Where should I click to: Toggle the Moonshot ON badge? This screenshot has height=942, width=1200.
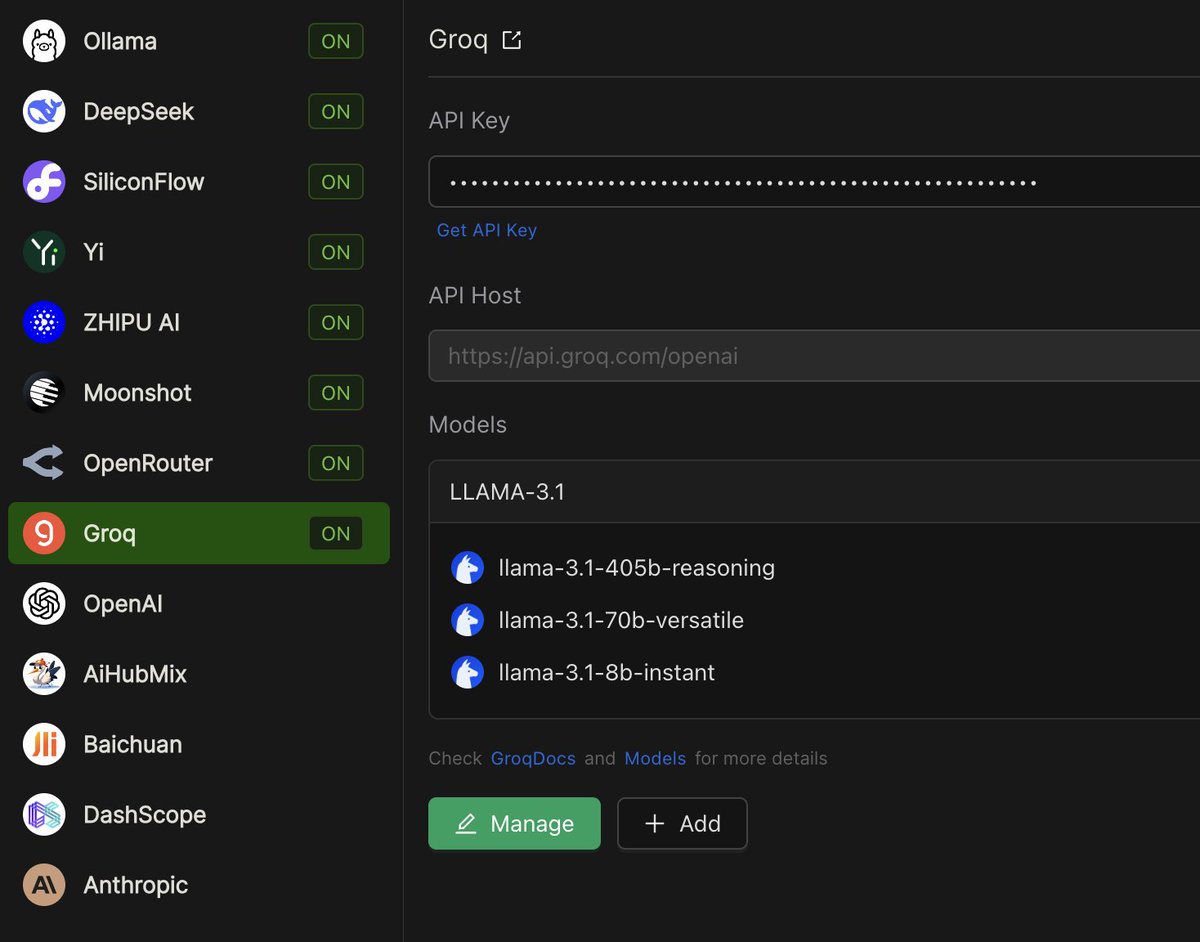336,393
